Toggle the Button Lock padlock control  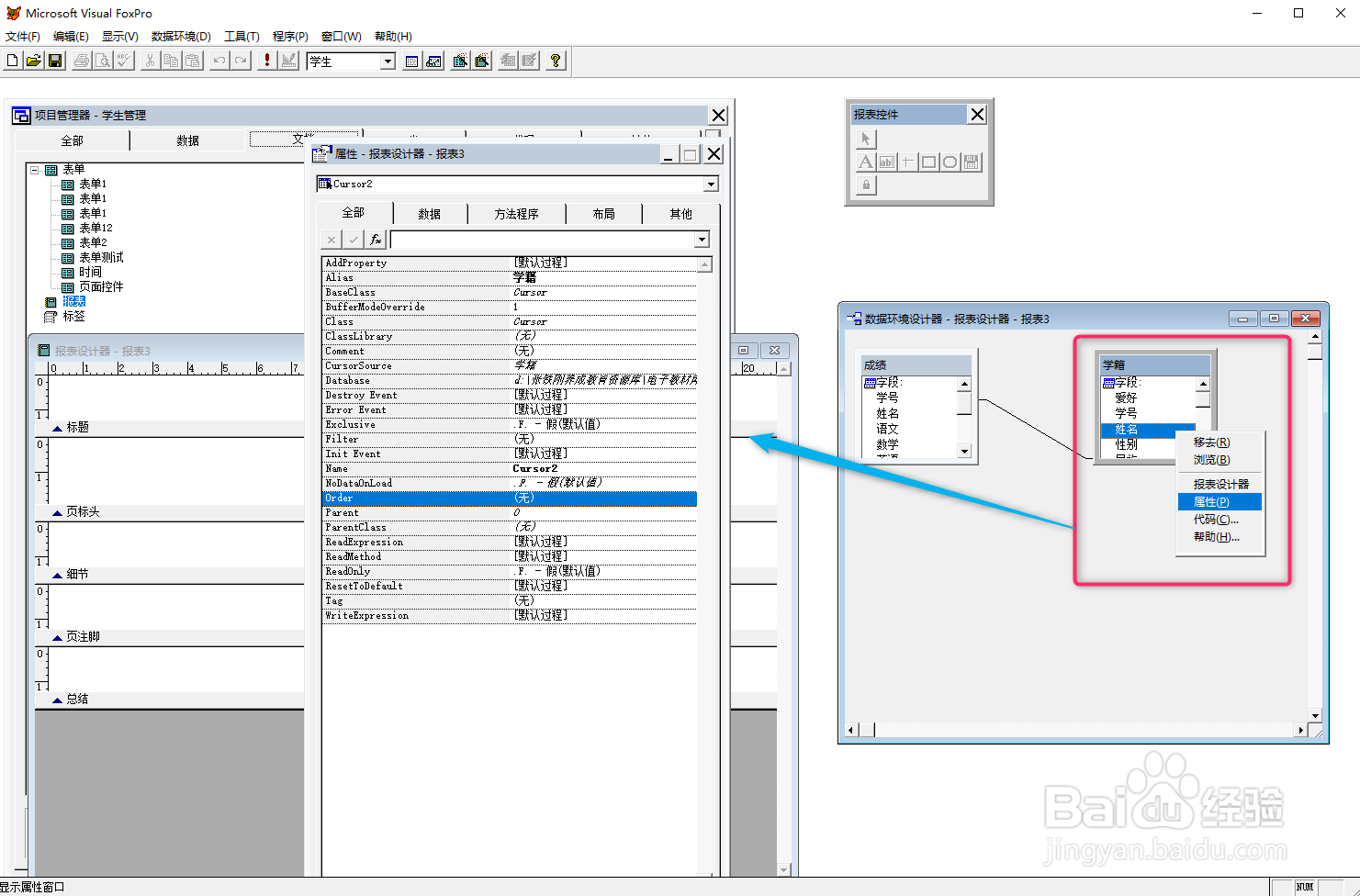pyautogui.click(x=866, y=185)
